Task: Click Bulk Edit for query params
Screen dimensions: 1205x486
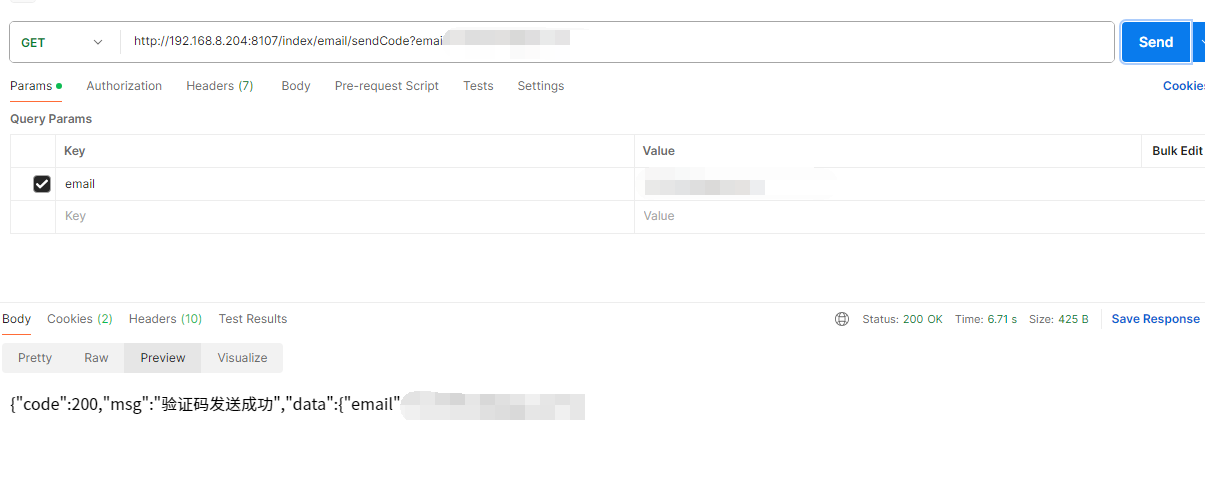Action: [1176, 151]
